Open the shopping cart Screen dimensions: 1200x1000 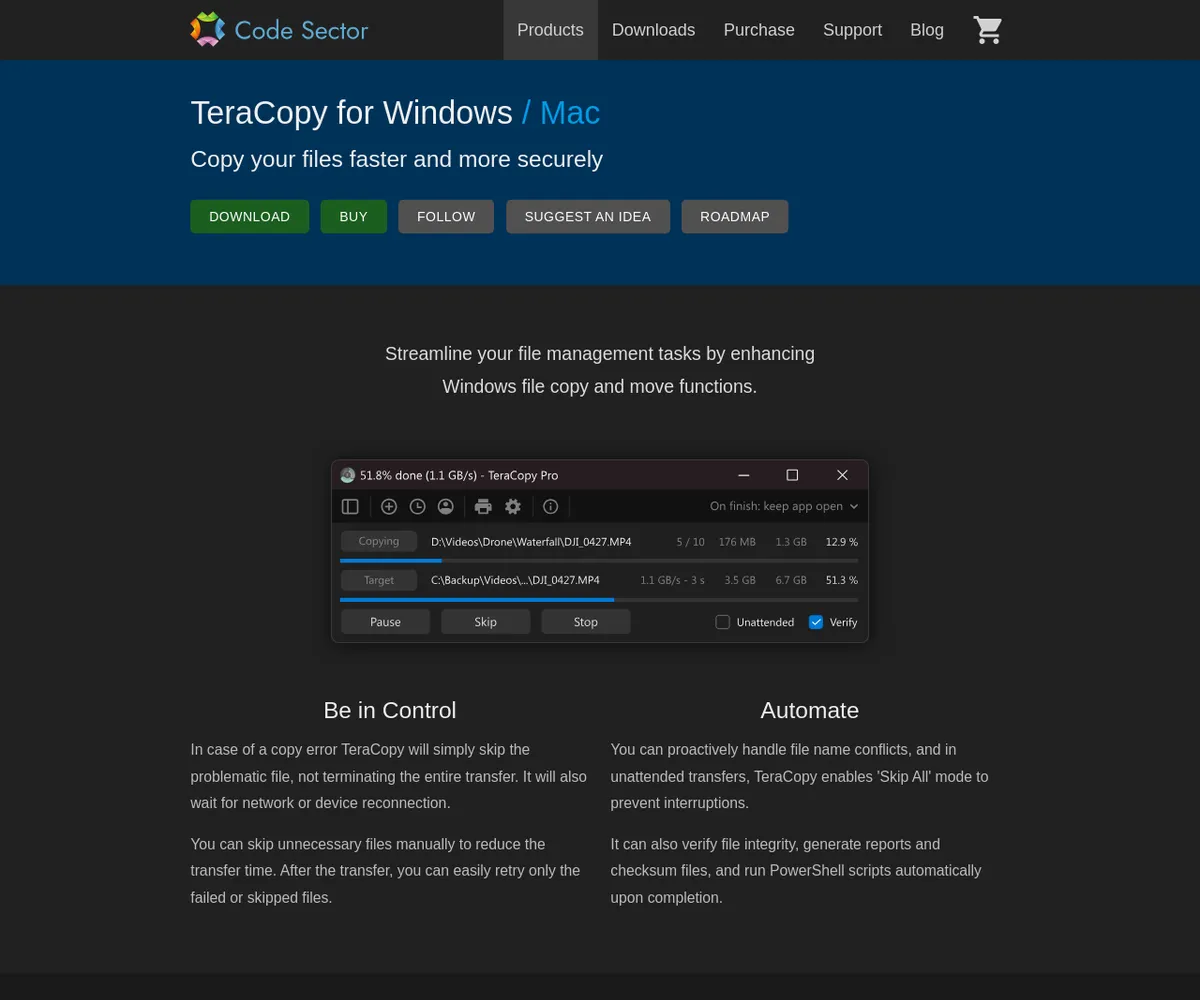987,30
